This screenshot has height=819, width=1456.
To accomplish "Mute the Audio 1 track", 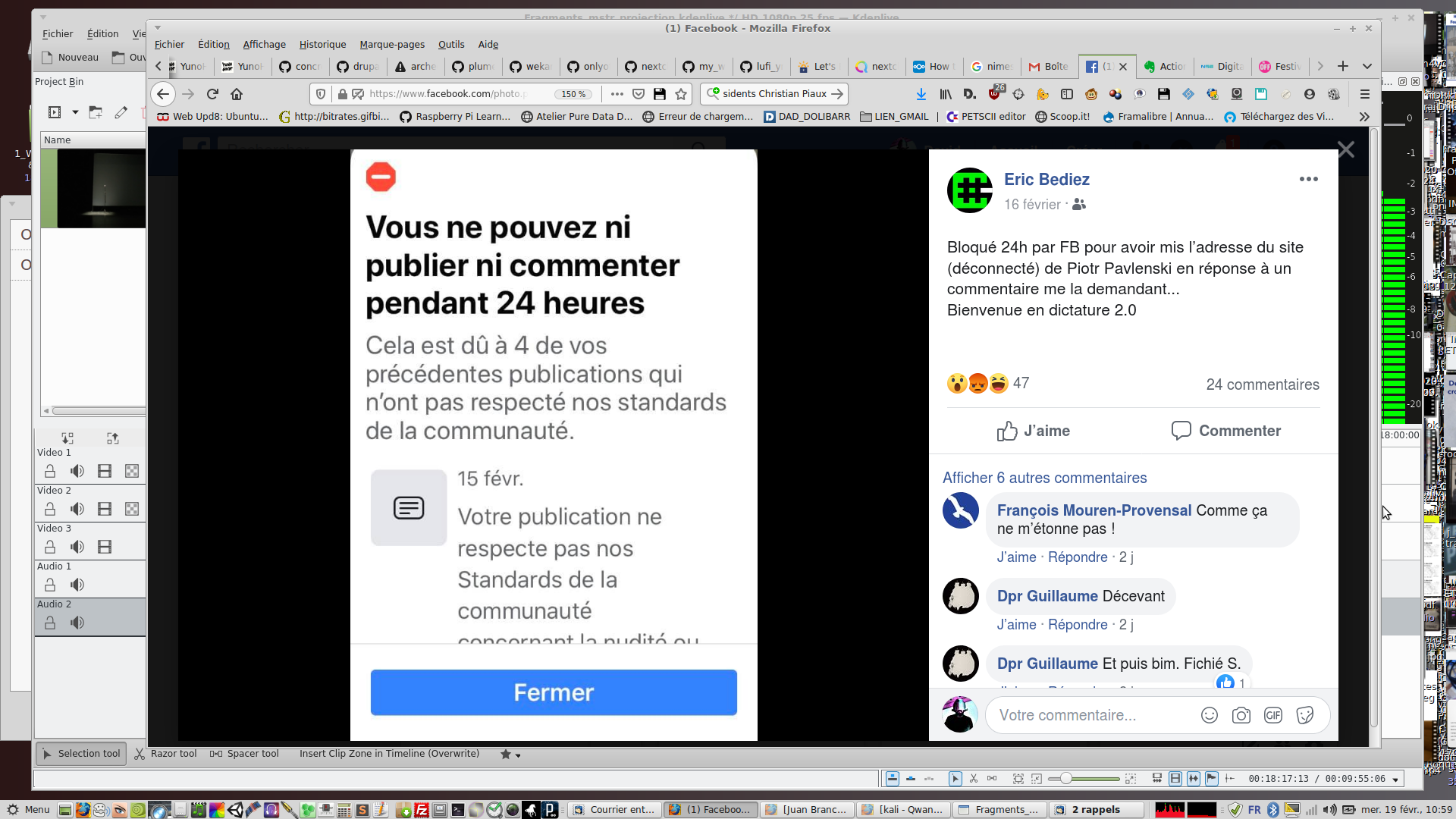I will [77, 585].
